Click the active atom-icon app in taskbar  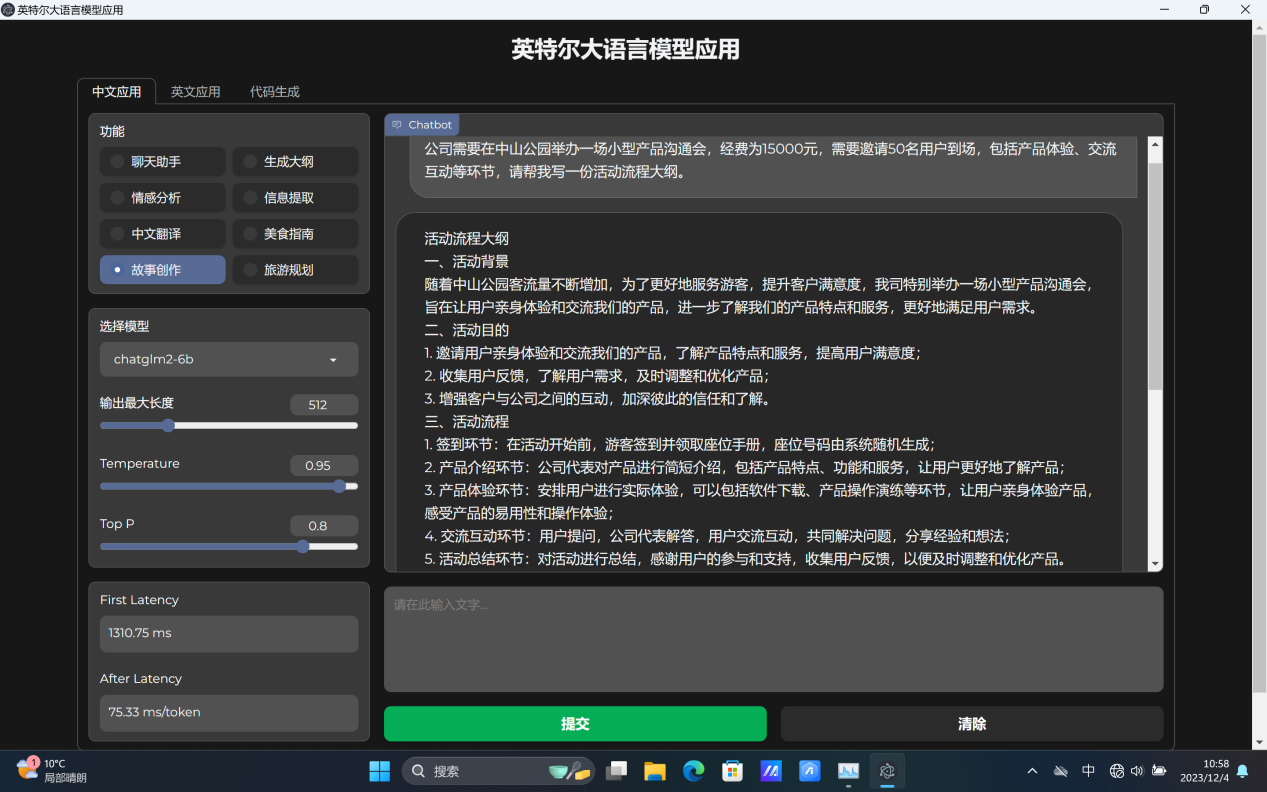pos(887,771)
